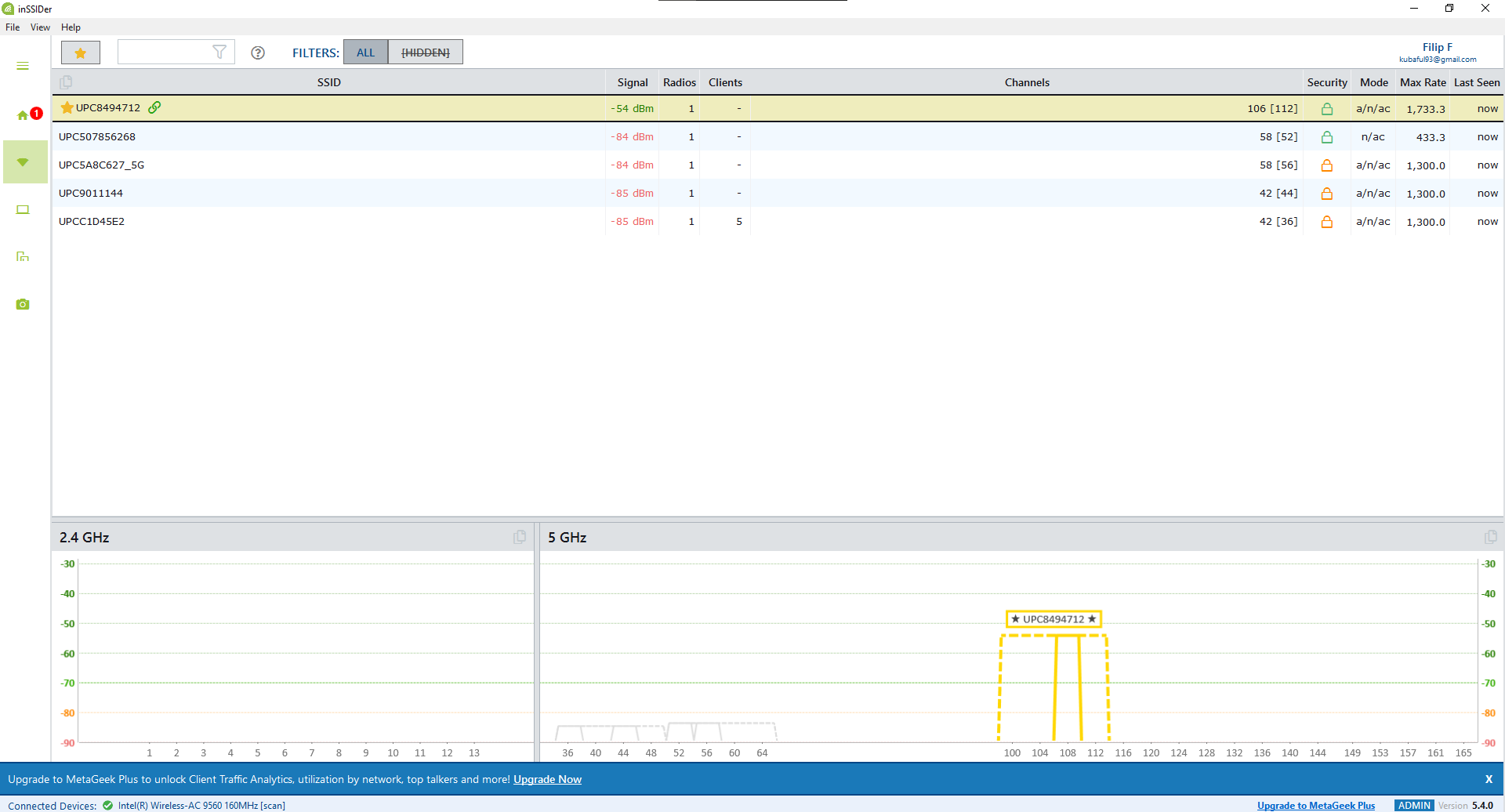Image resolution: width=1505 pixels, height=812 pixels.
Task: Click the 106 [112] channel cell
Action: click(x=1272, y=109)
